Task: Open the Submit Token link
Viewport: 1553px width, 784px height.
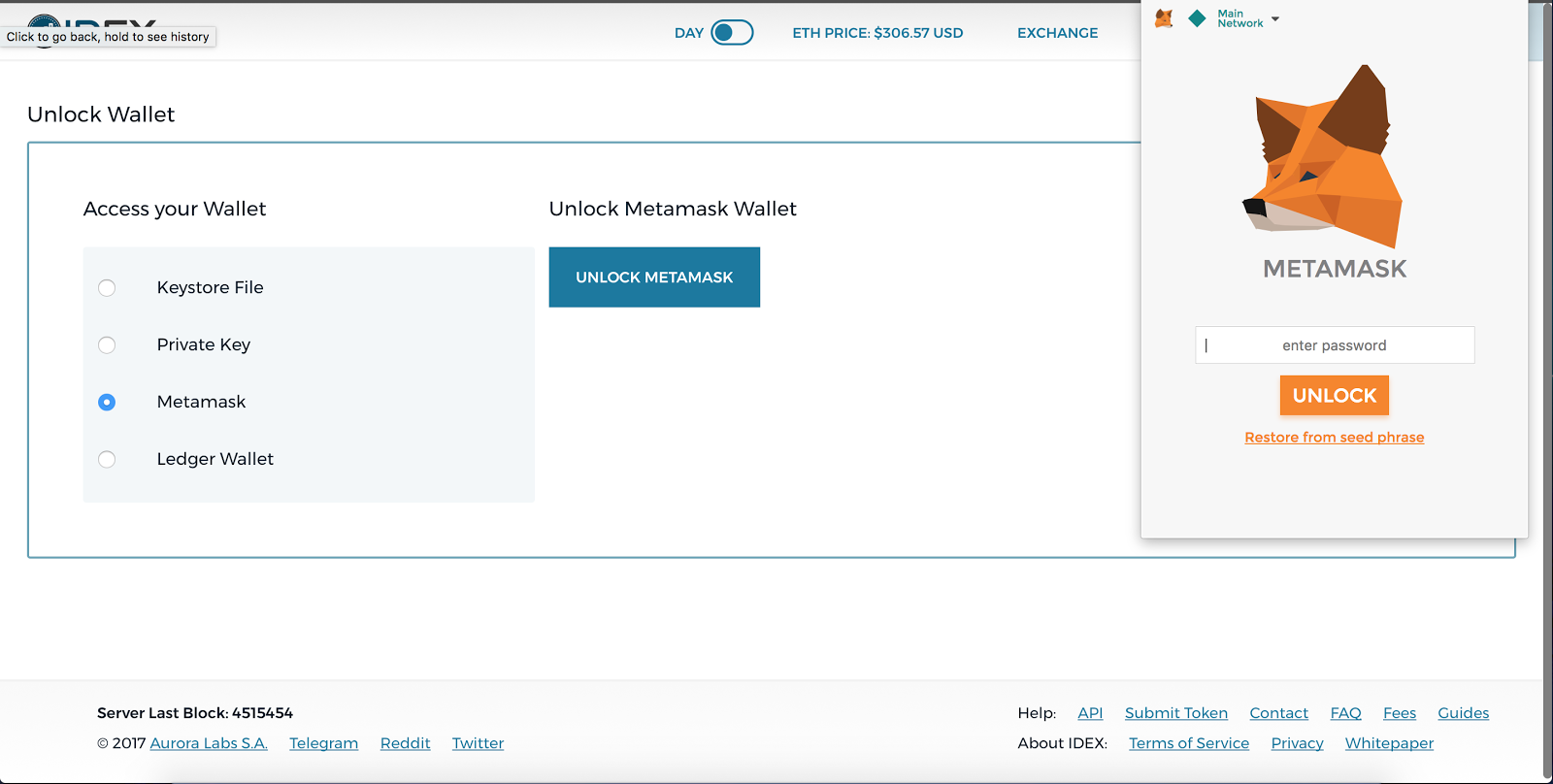Action: 1176,713
